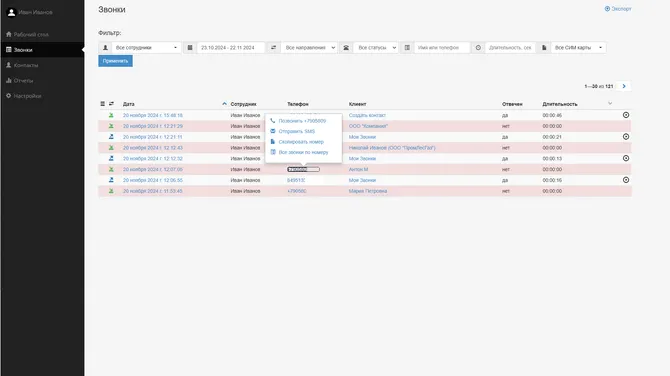Open the Все СИМ карты dropdown

pos(578,48)
